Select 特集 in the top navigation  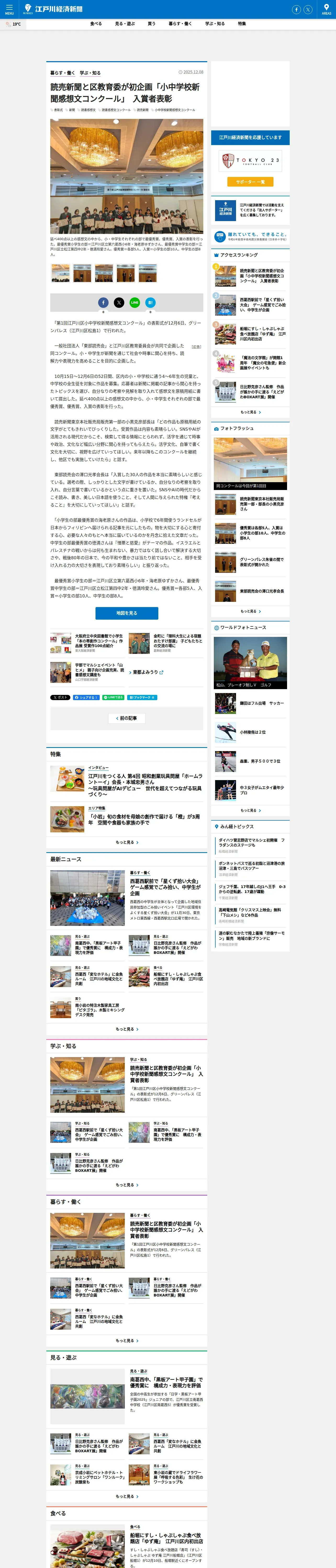[242, 24]
